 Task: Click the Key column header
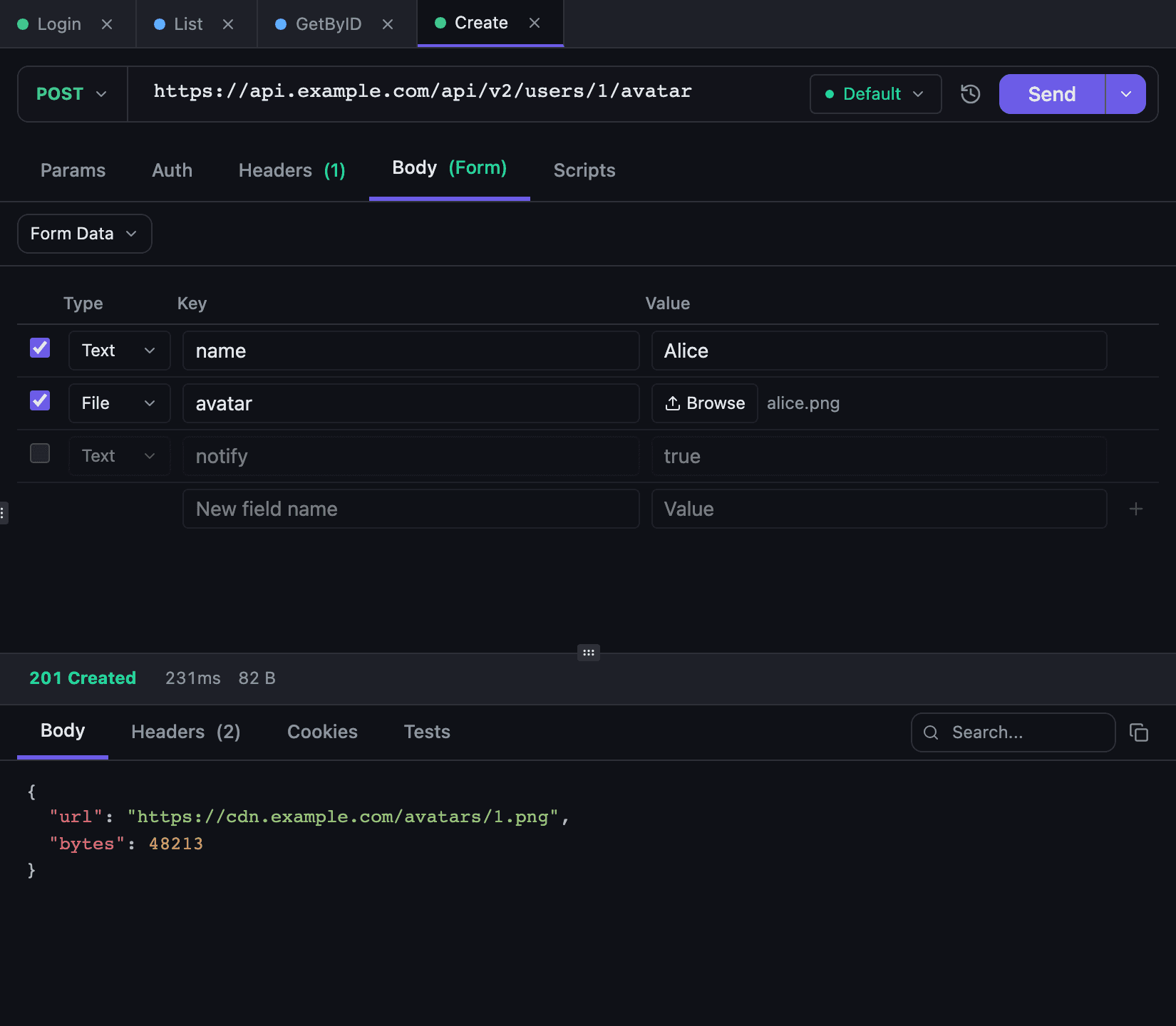[x=192, y=304]
